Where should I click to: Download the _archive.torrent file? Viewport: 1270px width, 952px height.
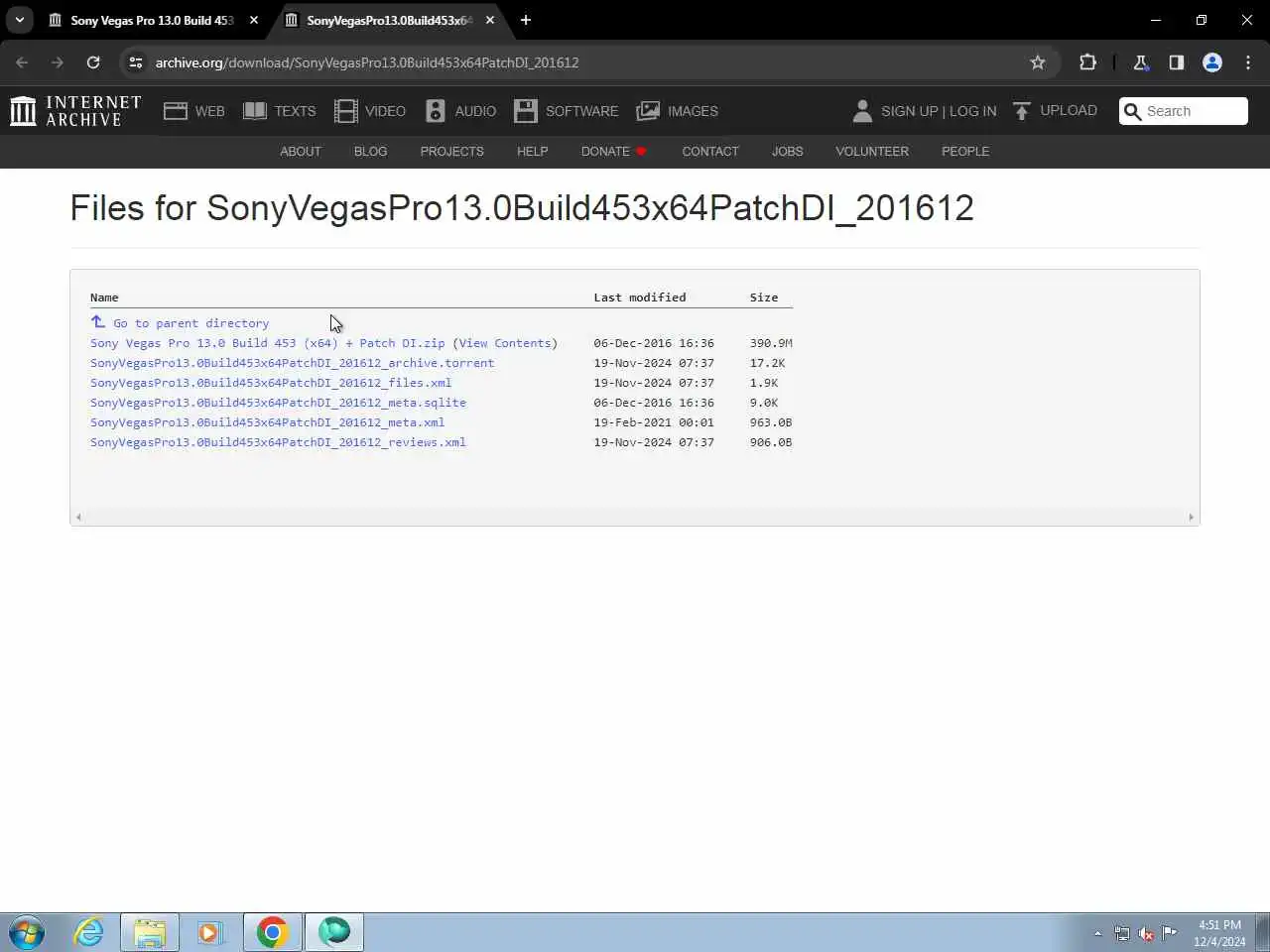click(292, 363)
